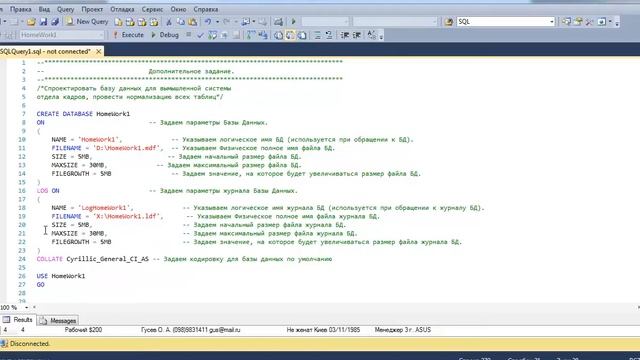Open the Query menu

pos(66,9)
